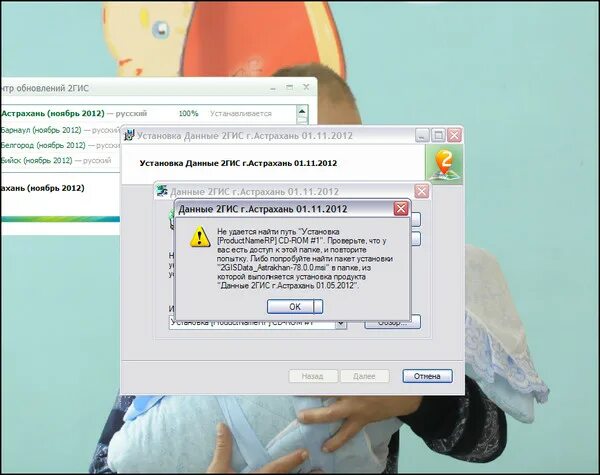
Task: Open the Установка path combo box dropdown
Action: tap(341, 324)
